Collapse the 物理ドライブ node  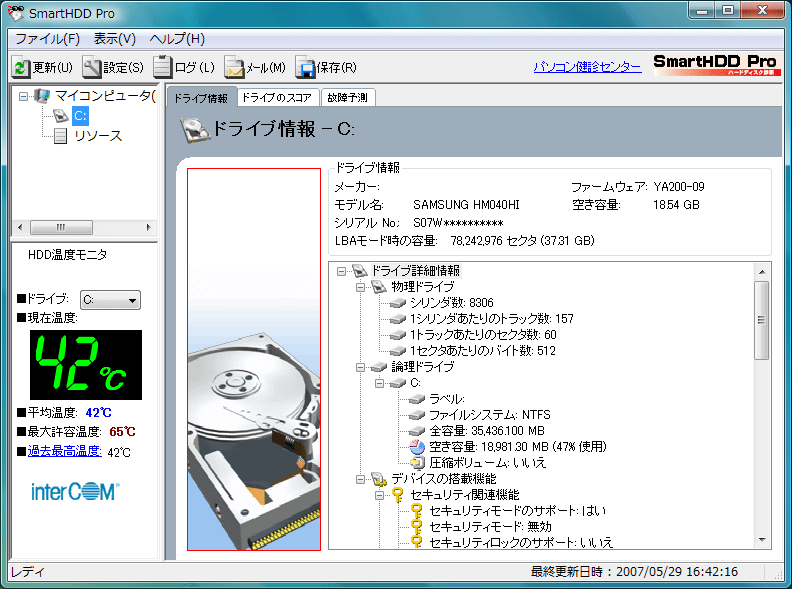pos(360,287)
